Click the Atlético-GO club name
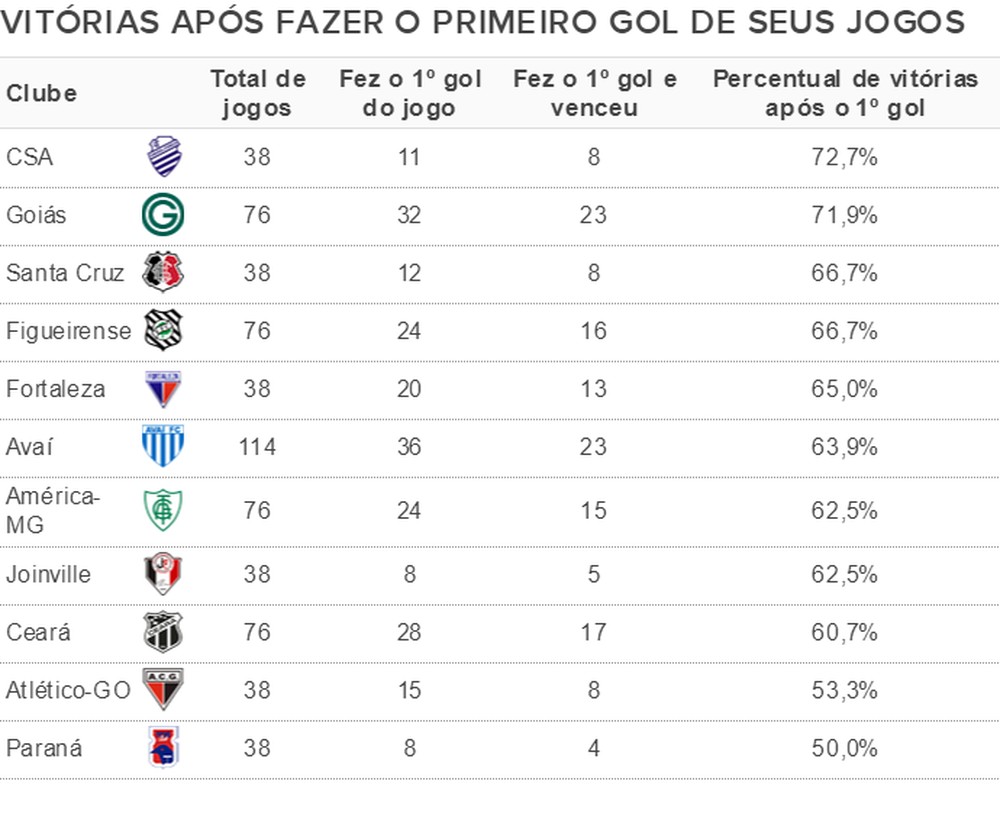The image size is (1000, 823). coord(68,690)
